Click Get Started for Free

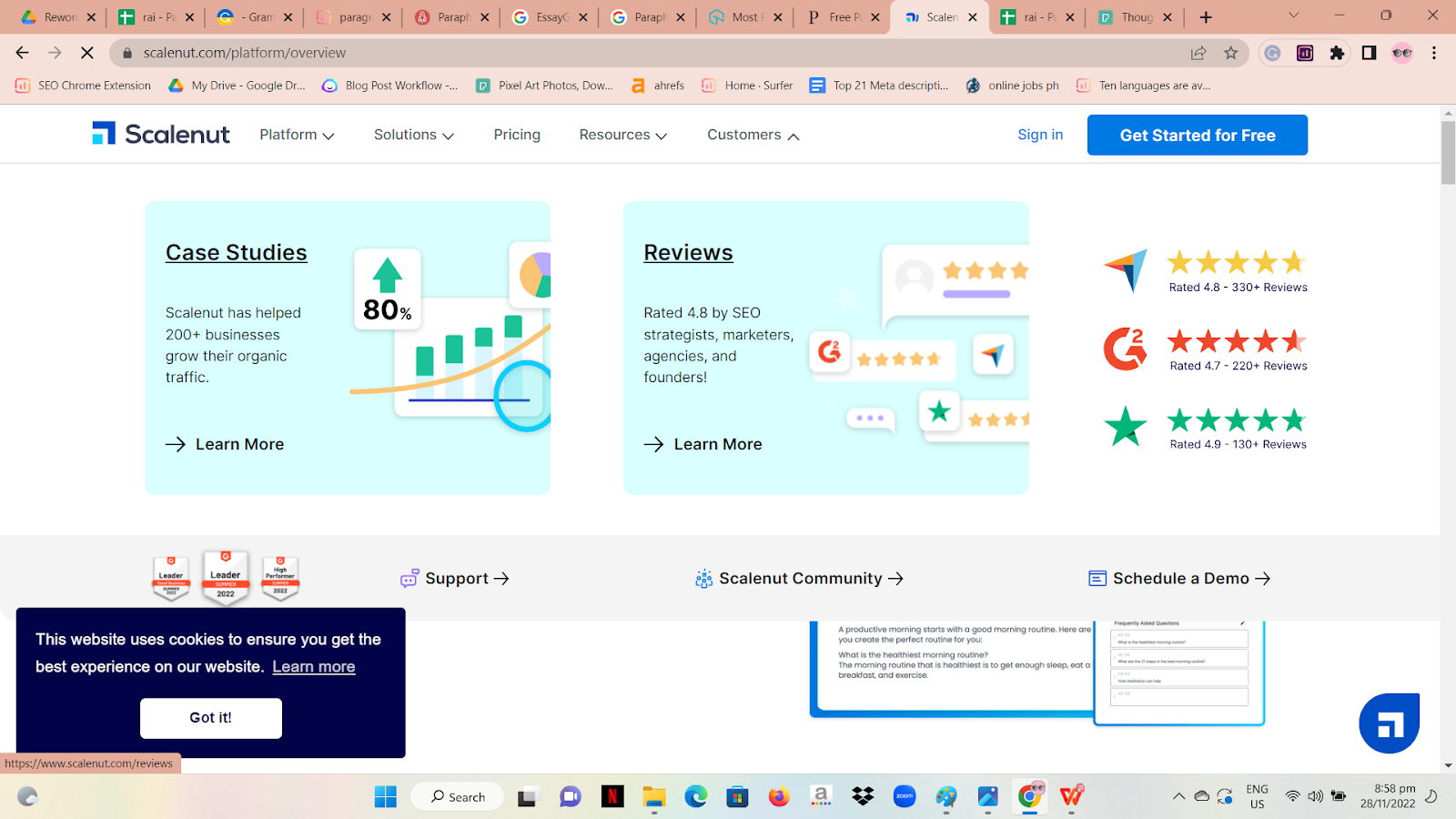pos(1198,135)
